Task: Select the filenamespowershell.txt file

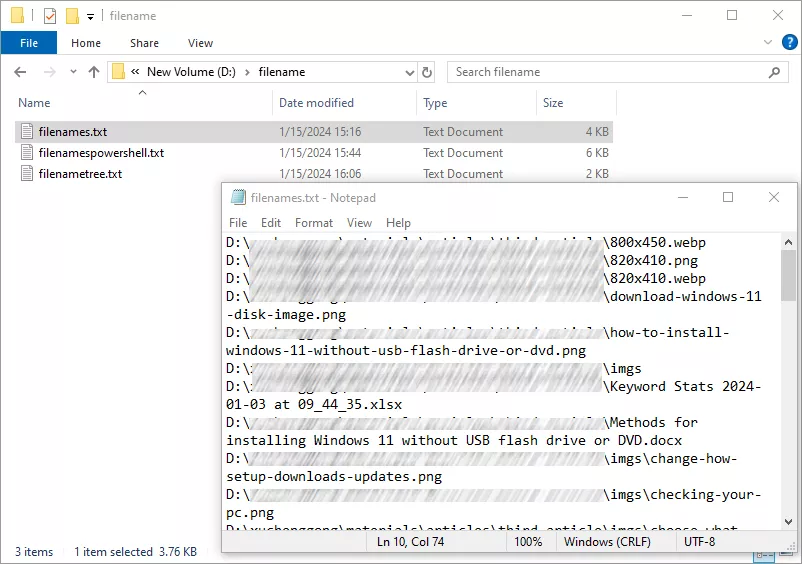Action: tap(101, 153)
